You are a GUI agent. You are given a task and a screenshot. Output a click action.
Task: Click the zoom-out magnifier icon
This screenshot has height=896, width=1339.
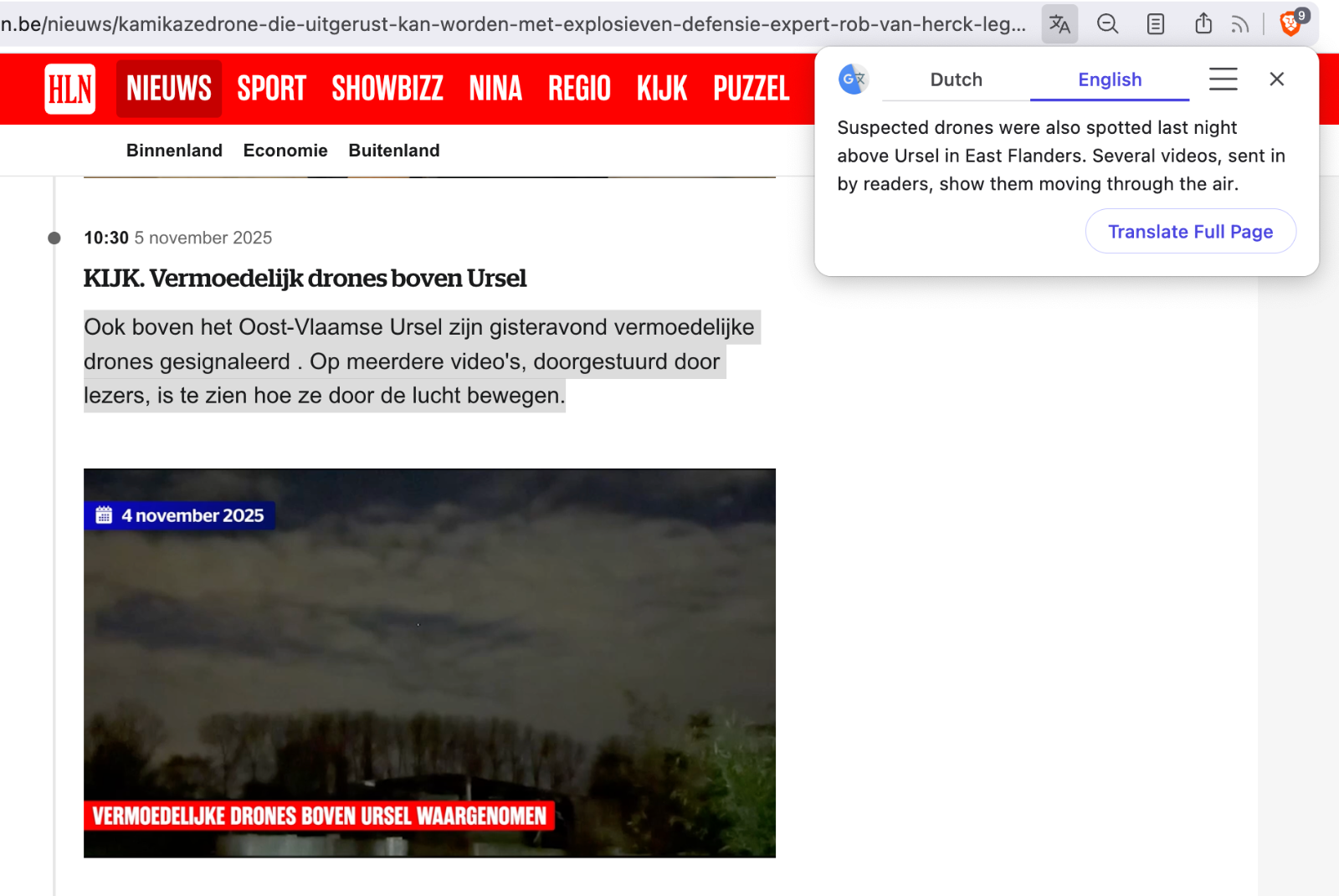(x=1107, y=24)
